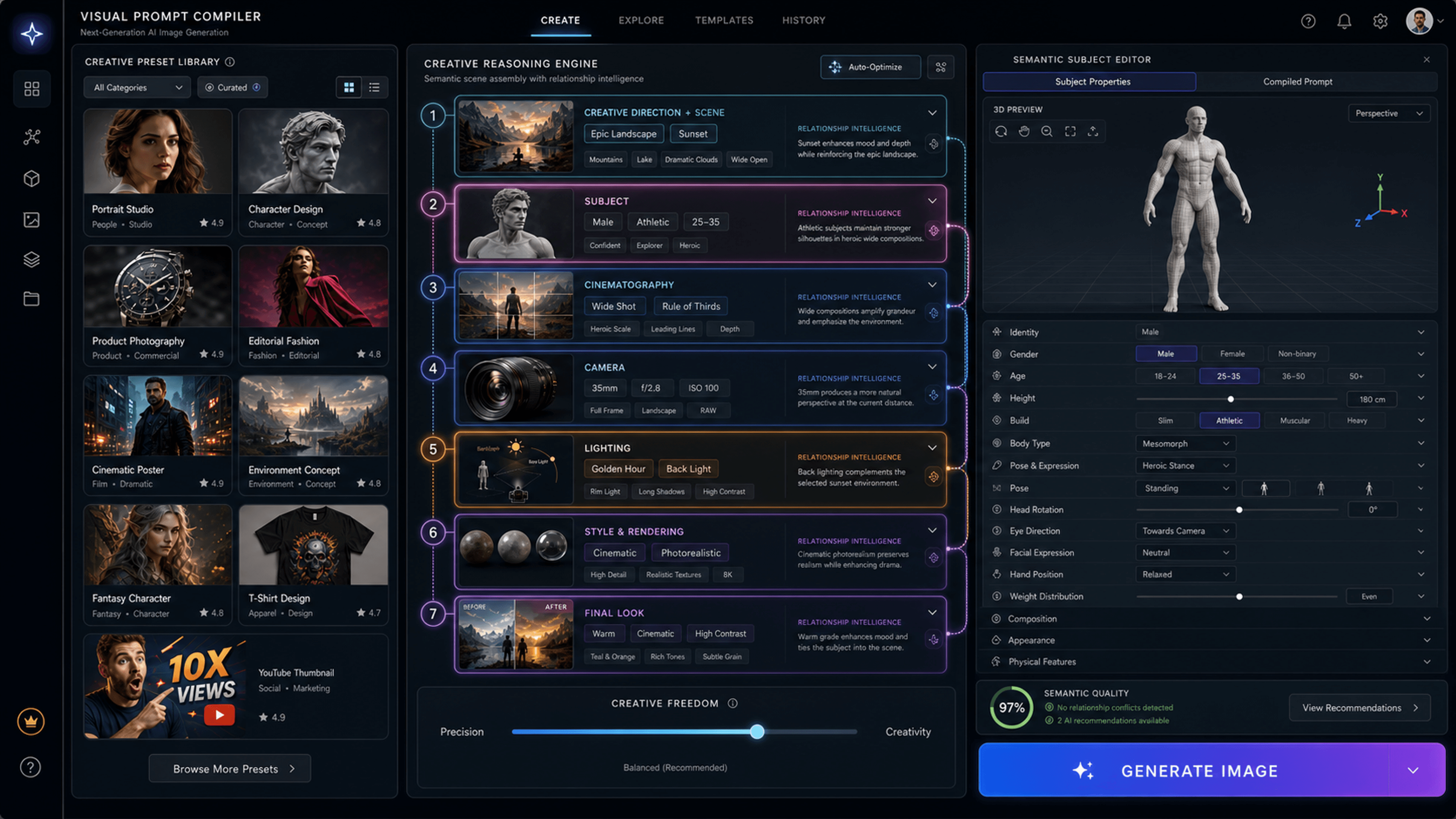Open the image gallery icon in sidebar

(31, 220)
